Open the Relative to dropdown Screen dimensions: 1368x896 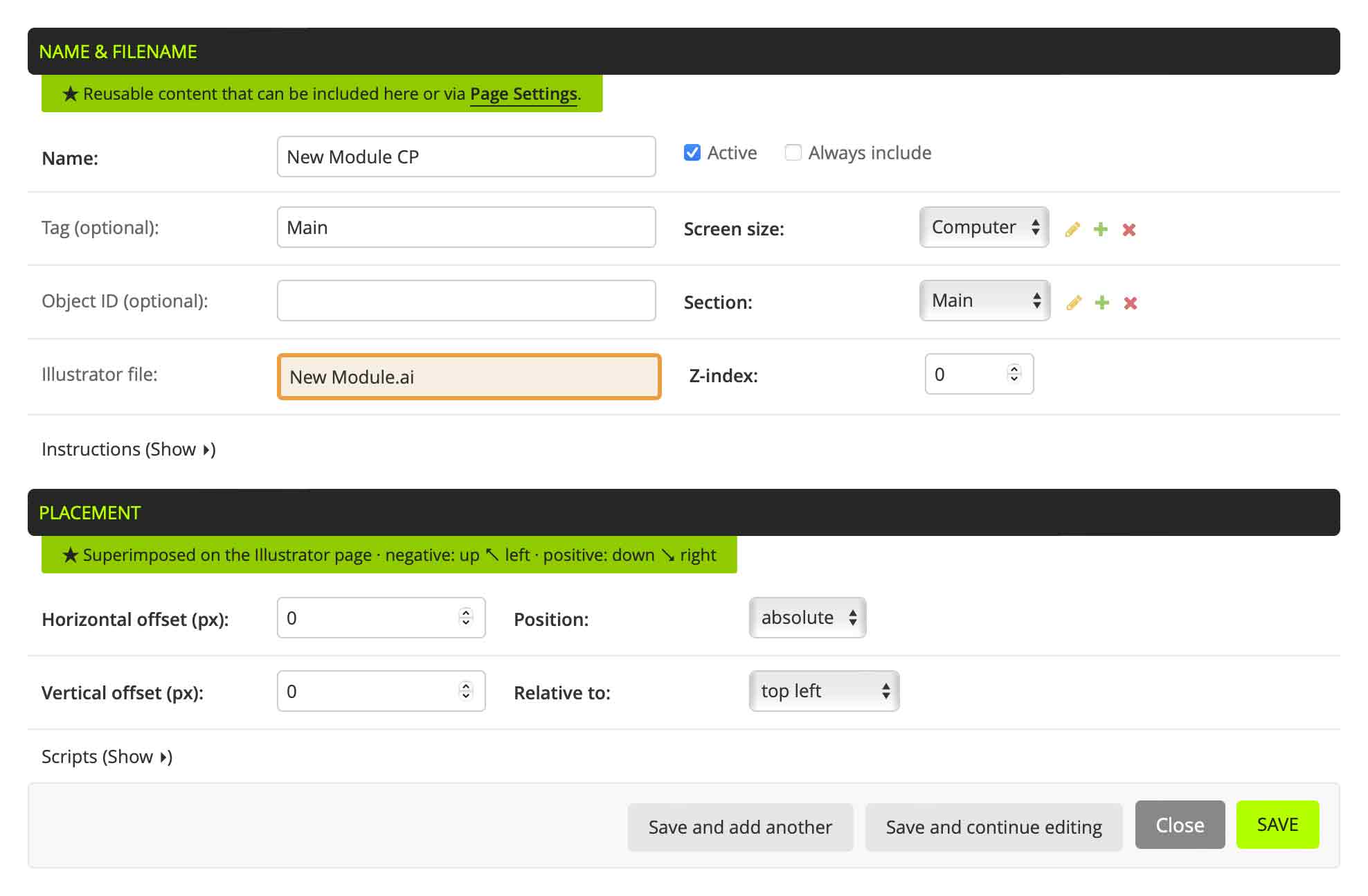(824, 691)
